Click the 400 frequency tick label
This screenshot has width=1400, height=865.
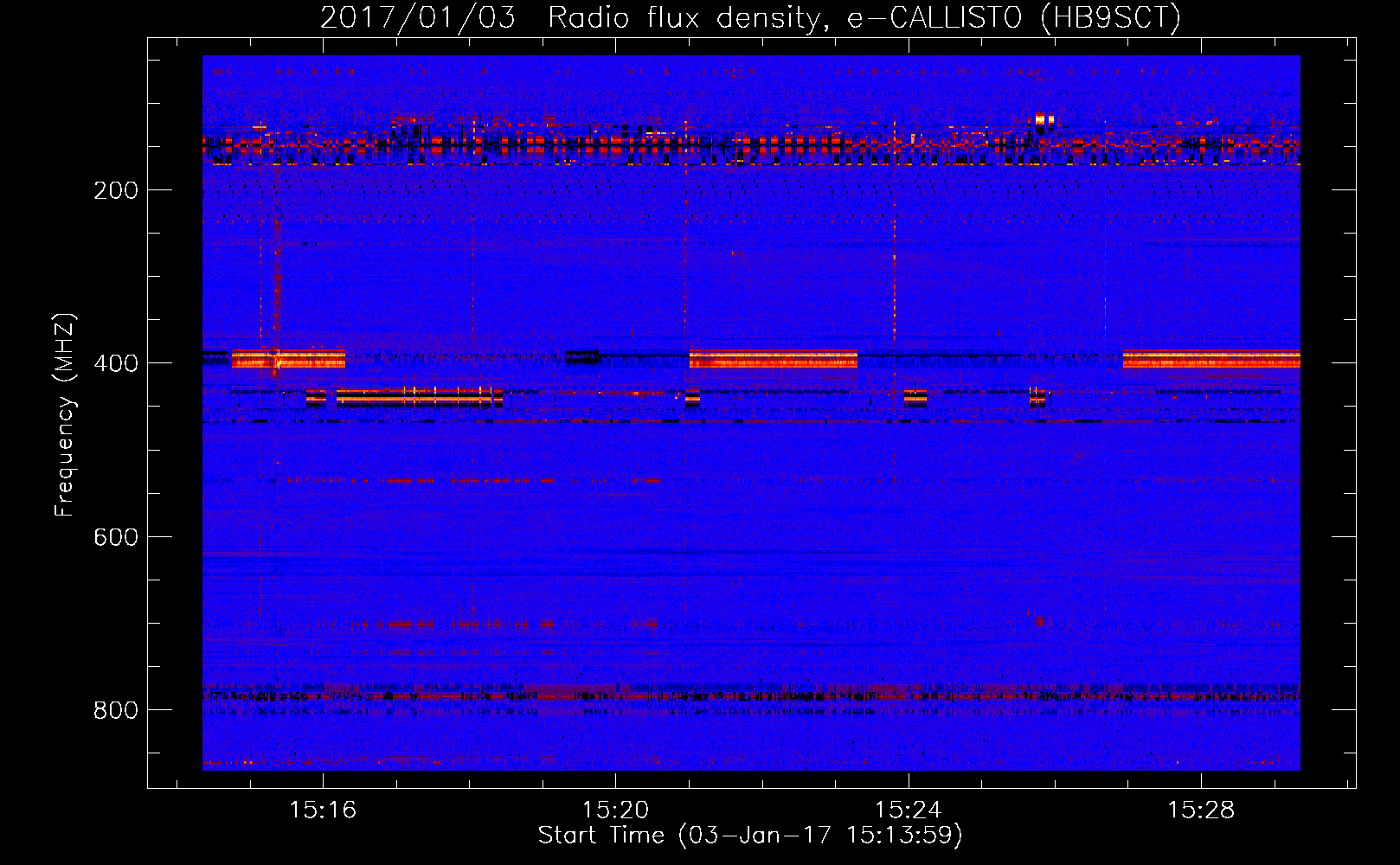point(116,363)
